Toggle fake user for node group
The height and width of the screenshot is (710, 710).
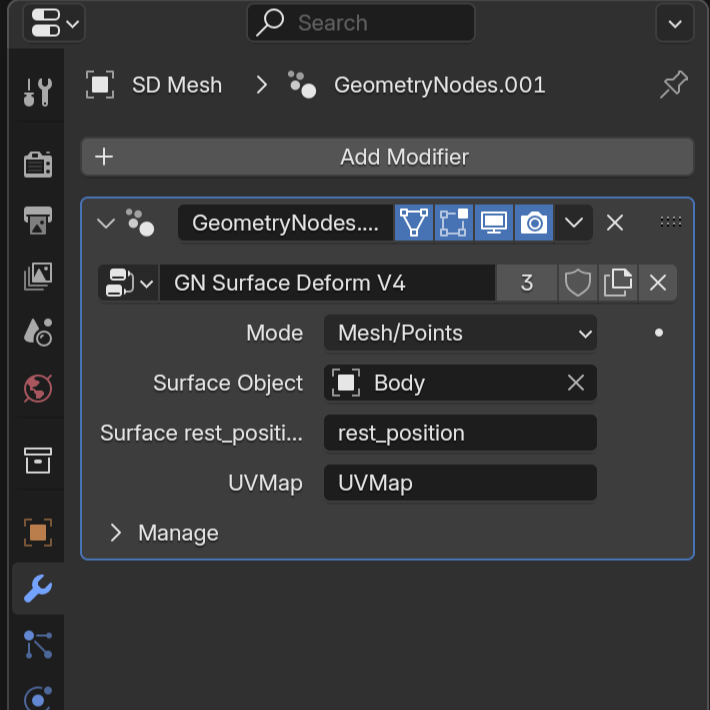[x=578, y=283]
